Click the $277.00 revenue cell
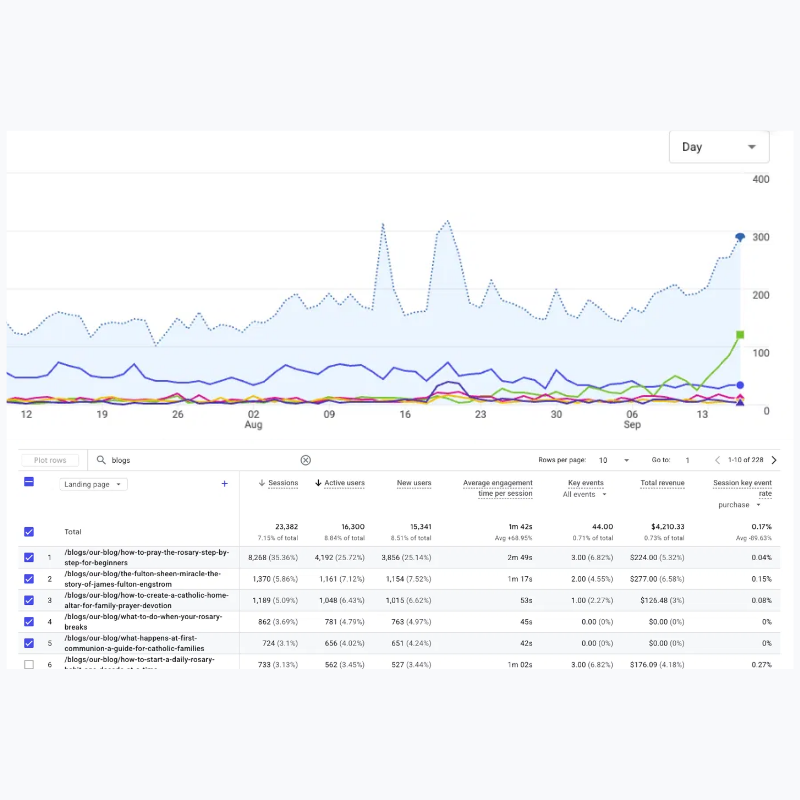The height and width of the screenshot is (800, 800). [x=657, y=579]
